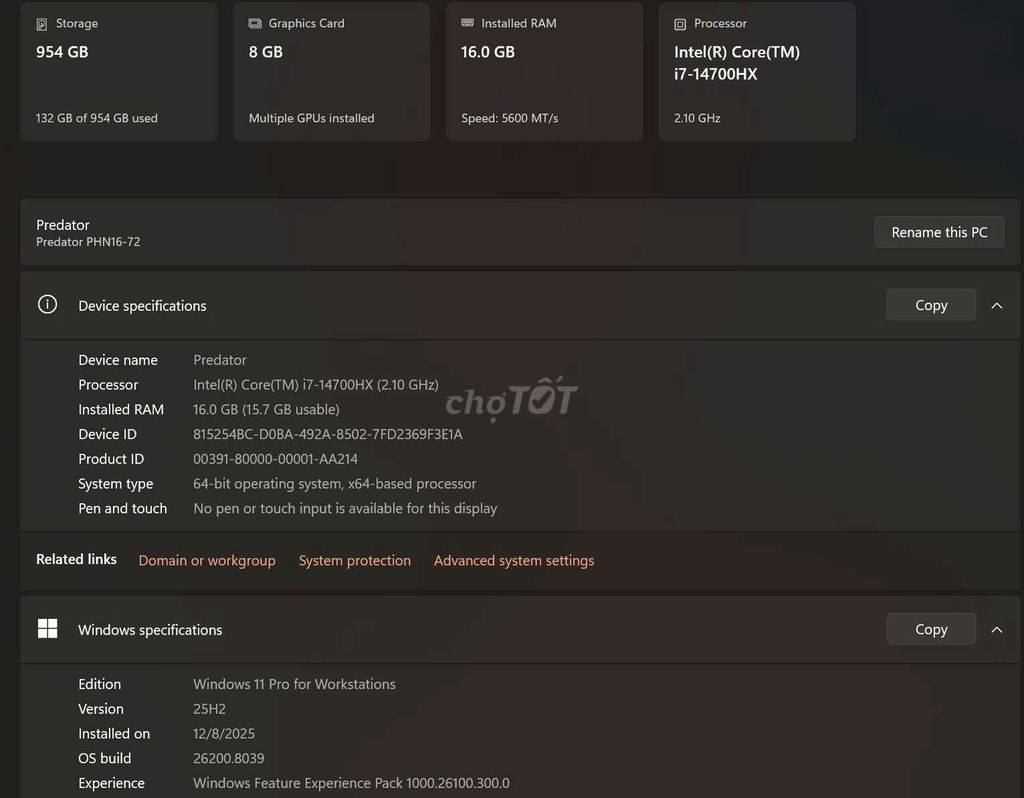Collapse the Windows specifications section
Viewport: 1024px width, 798px height.
(997, 630)
